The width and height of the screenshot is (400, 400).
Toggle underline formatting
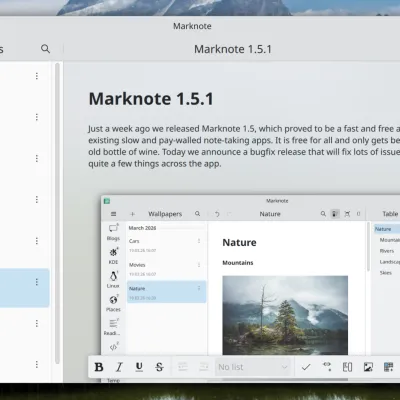[x=139, y=367]
